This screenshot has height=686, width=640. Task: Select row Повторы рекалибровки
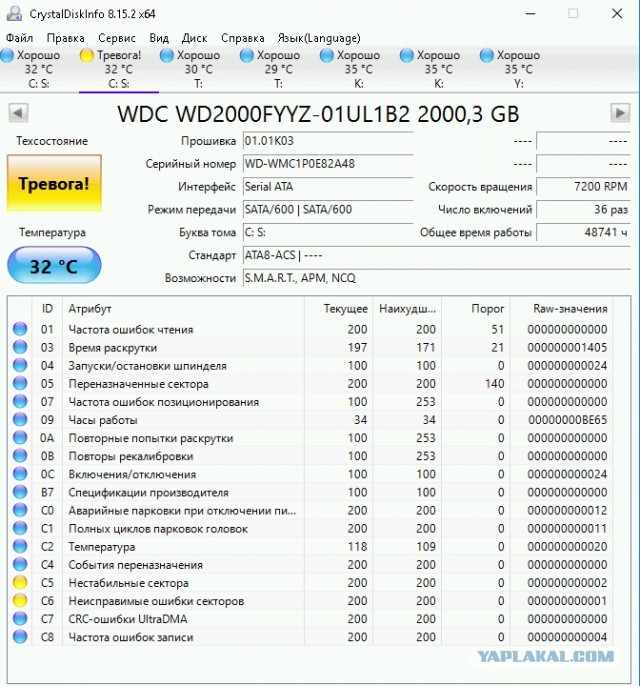pyautogui.click(x=310, y=456)
